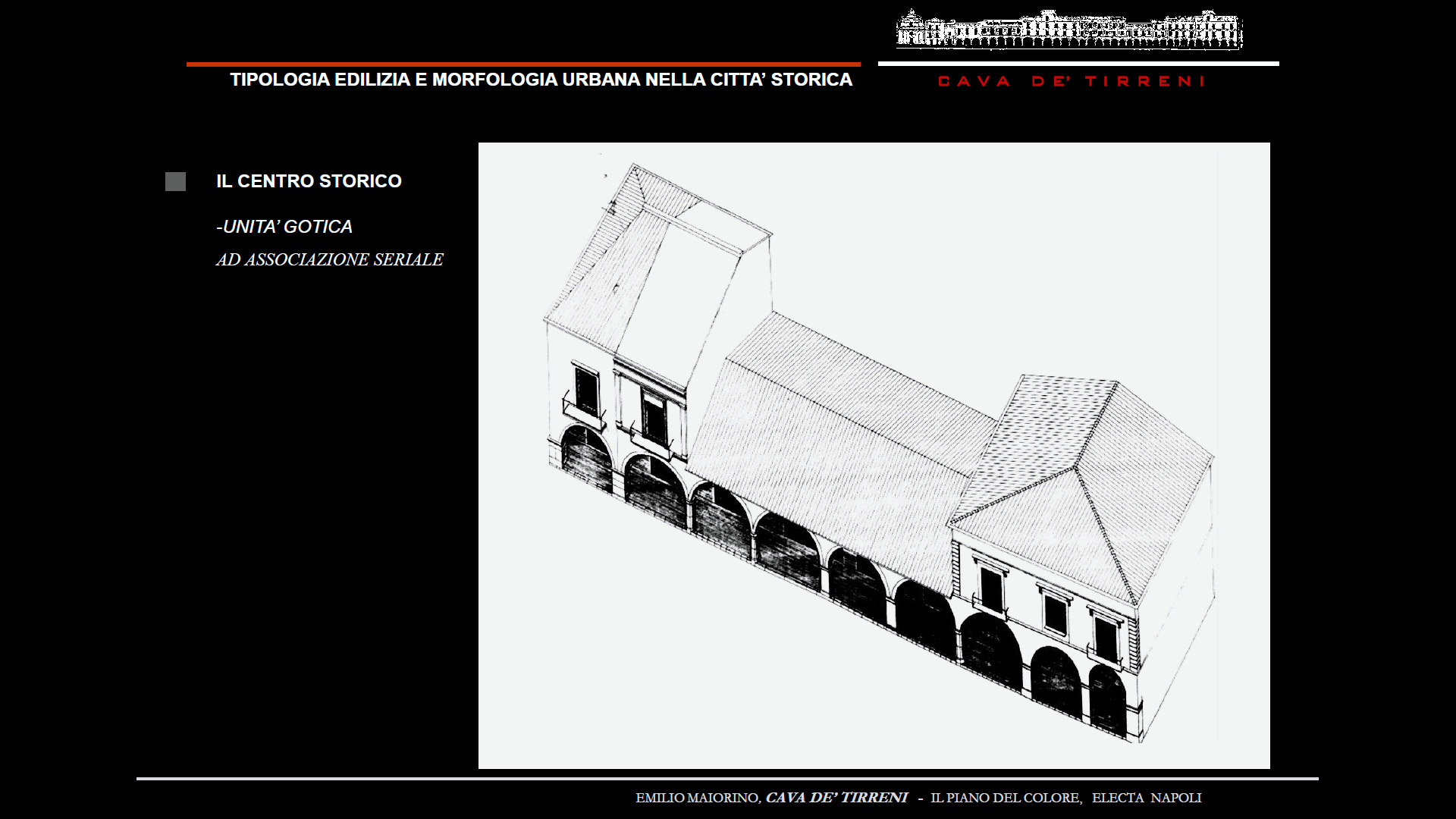Click the -UNITA' GOTICA subtitle
1456x819 pixels.
click(x=284, y=227)
